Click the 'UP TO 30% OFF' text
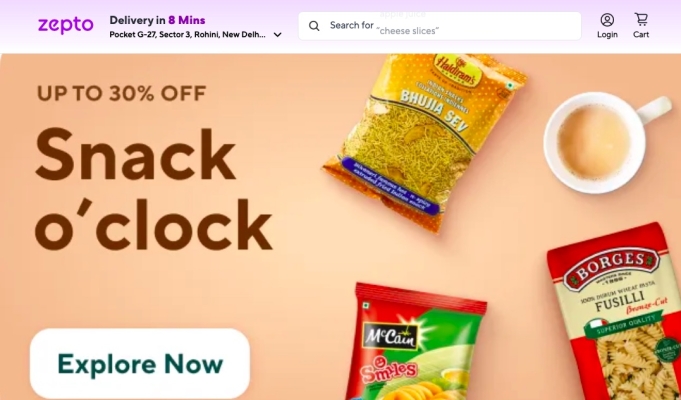The width and height of the screenshot is (681, 400). coord(122,93)
